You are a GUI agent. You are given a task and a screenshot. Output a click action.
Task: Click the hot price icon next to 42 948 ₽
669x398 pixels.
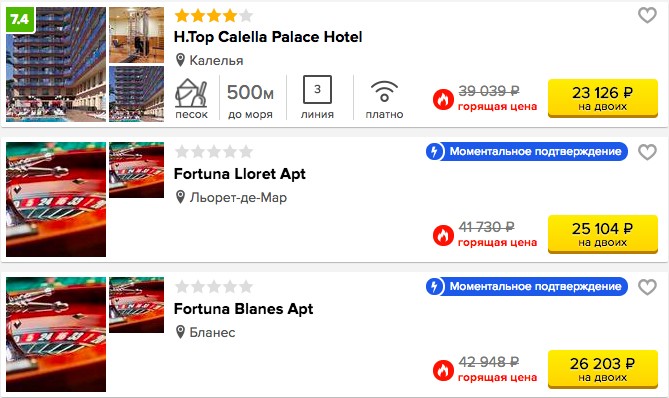coord(443,370)
